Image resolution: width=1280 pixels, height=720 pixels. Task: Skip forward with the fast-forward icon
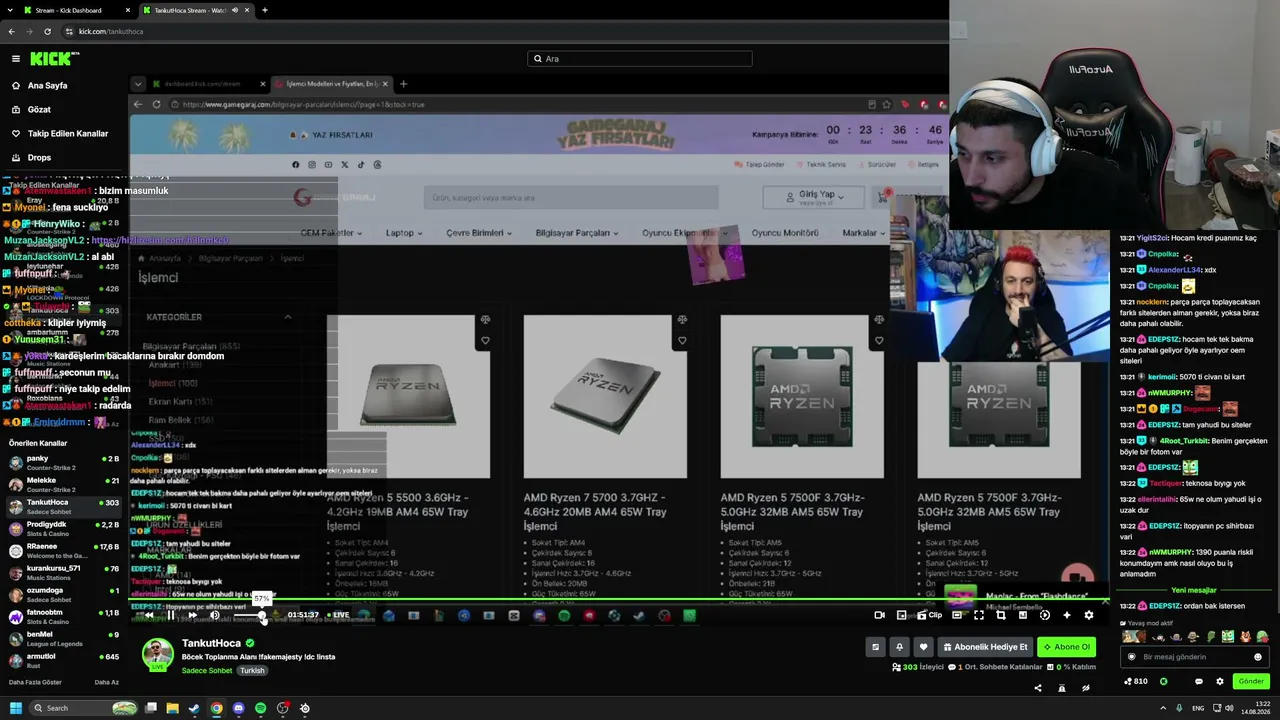coord(193,615)
